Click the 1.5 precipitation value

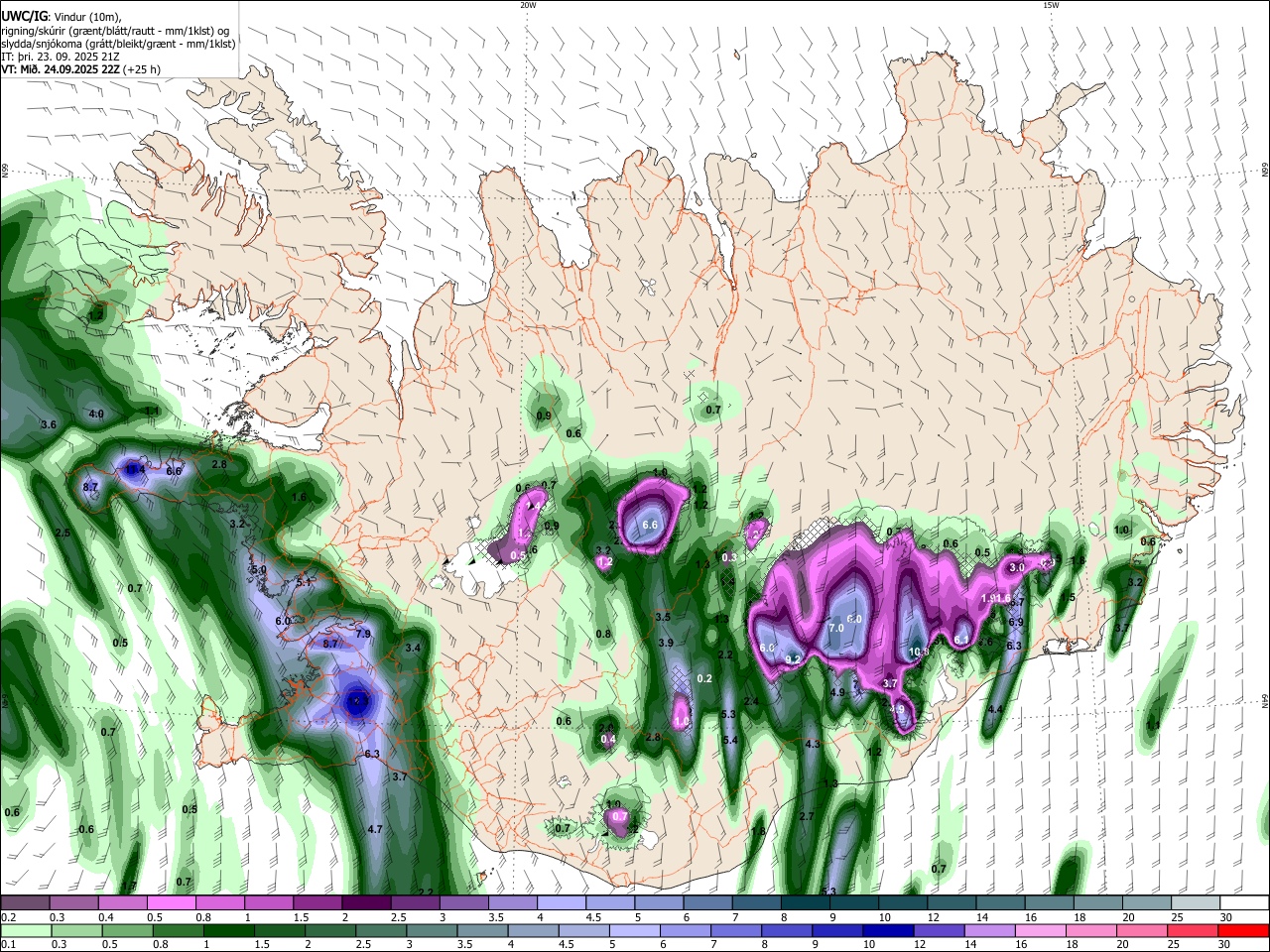coord(1067,597)
